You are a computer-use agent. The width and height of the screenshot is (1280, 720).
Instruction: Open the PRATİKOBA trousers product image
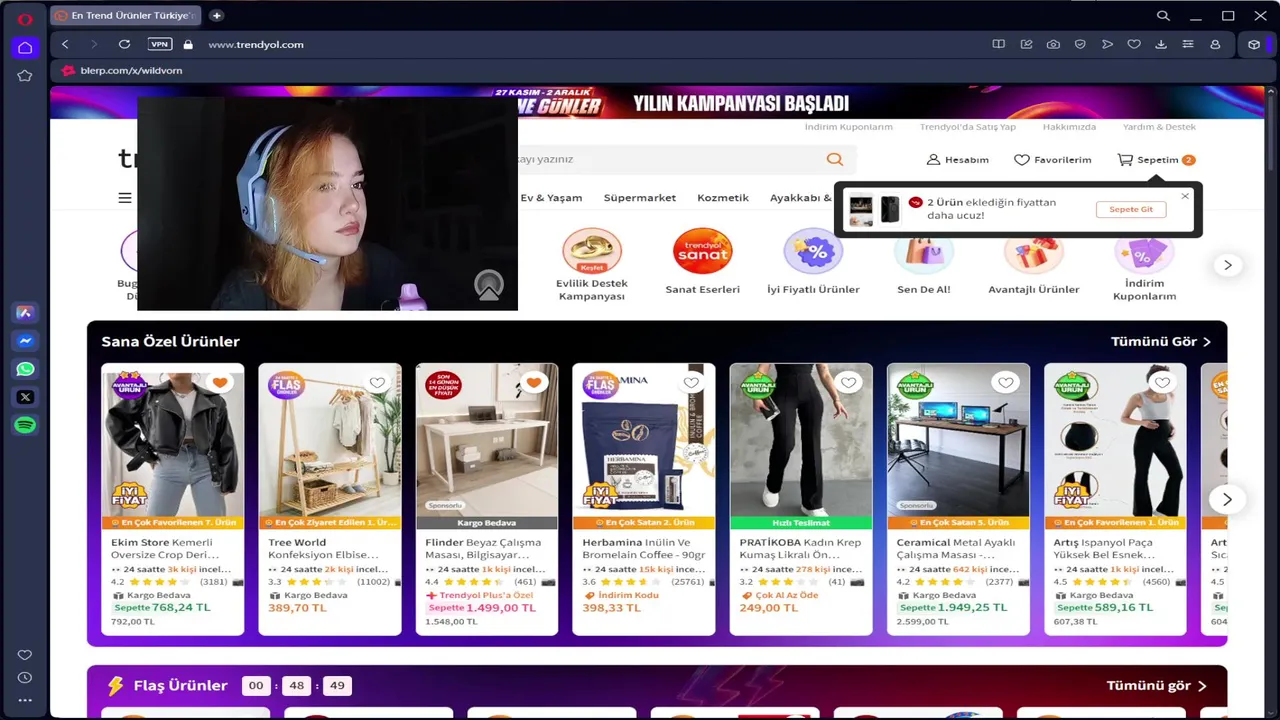[801, 440]
